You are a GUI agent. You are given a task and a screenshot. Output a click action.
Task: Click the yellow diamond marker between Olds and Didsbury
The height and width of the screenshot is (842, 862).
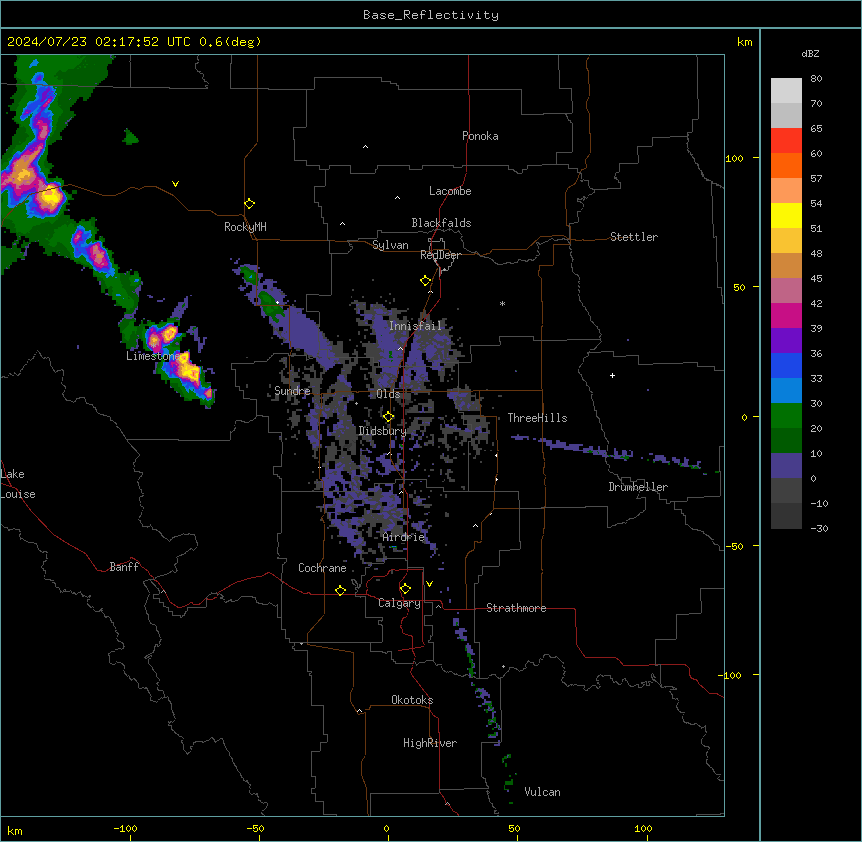click(x=388, y=416)
